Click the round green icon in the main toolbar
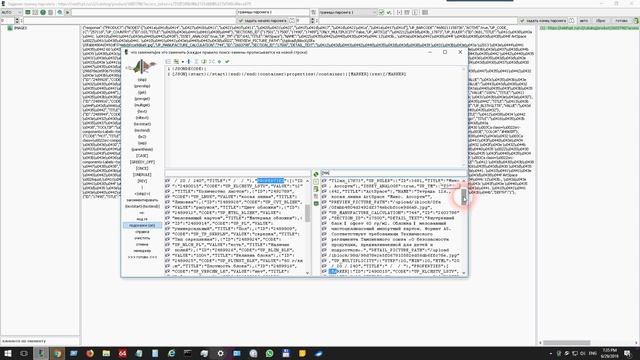Image resolution: width=640 pixels, height=360 pixels. [x=43, y=12]
